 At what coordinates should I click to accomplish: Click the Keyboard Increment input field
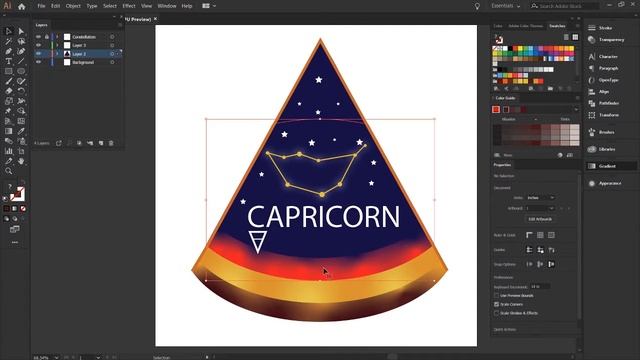pyautogui.click(x=540, y=287)
